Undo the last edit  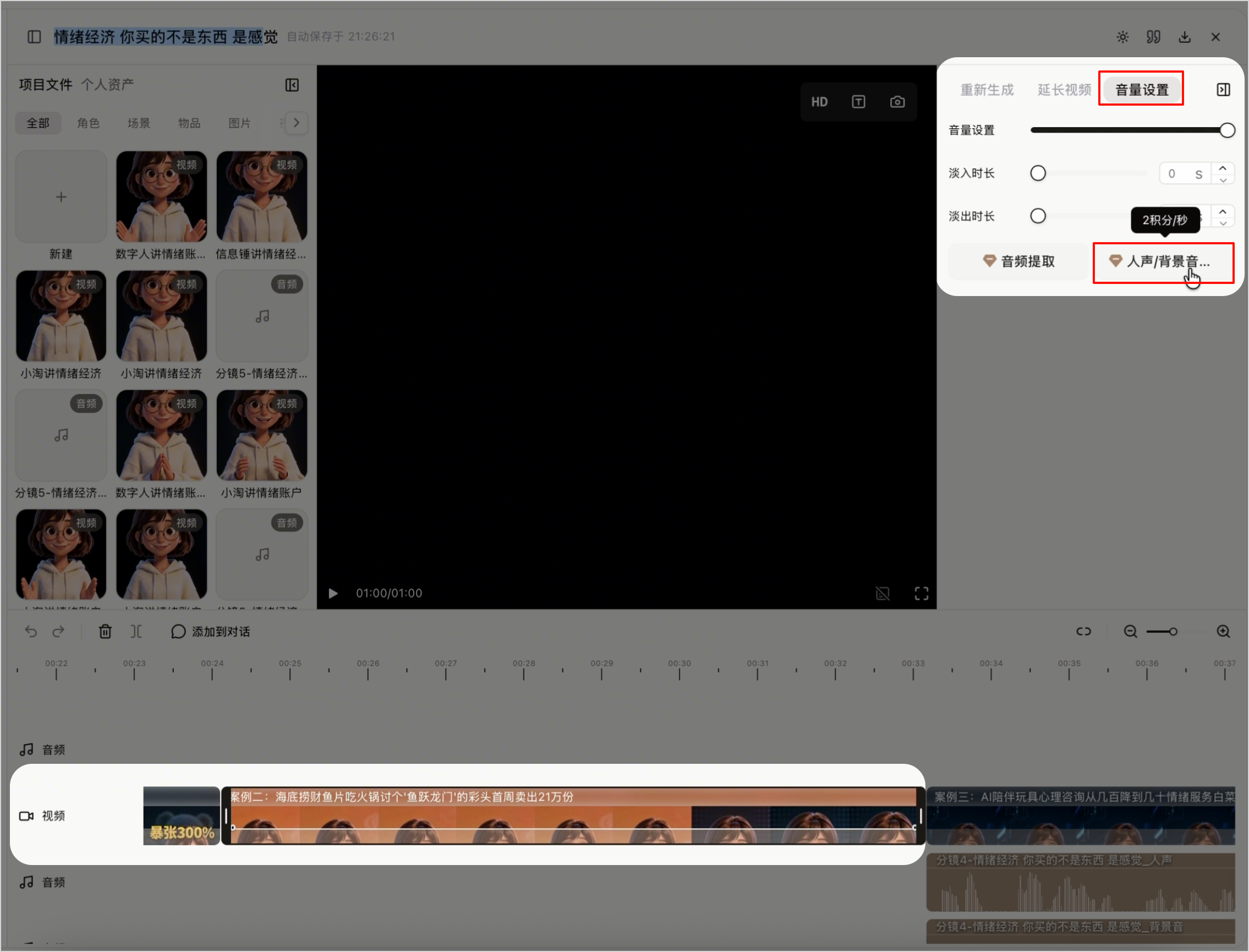click(31, 631)
